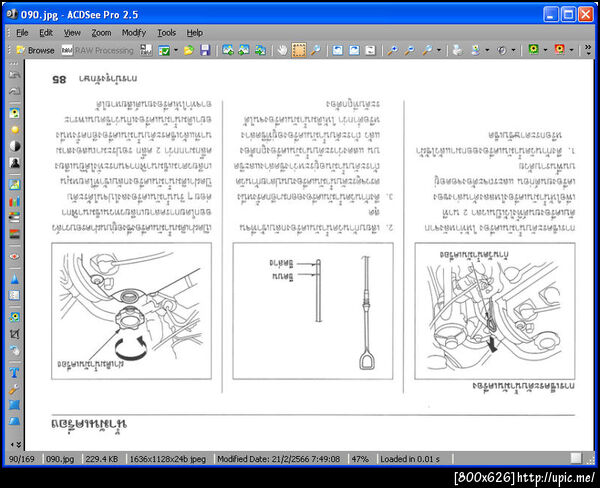Open the Help menu
Image resolution: width=600 pixels, height=488 pixels.
click(194, 33)
